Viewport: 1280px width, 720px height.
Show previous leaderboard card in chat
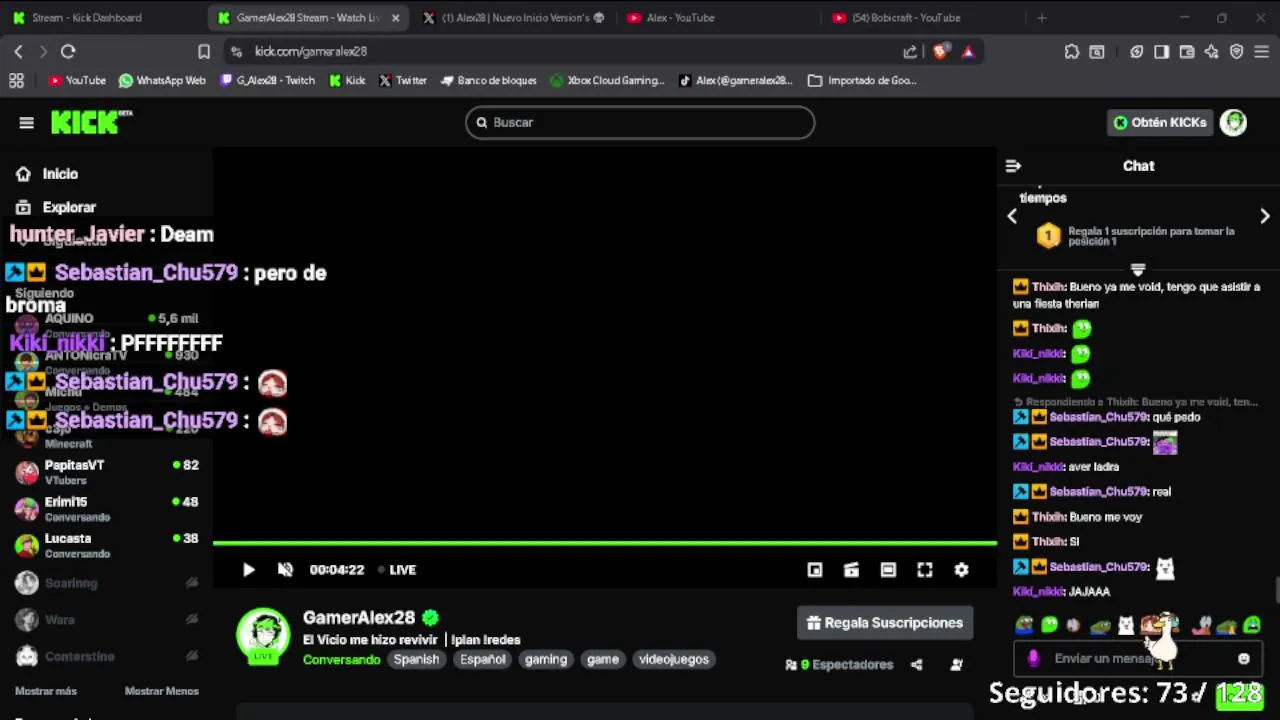click(1012, 216)
